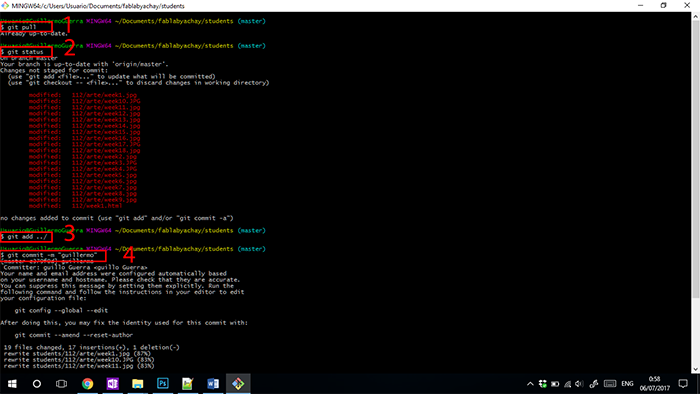Open OneNote from the taskbar
This screenshot has width=700, height=394.
coord(112,384)
